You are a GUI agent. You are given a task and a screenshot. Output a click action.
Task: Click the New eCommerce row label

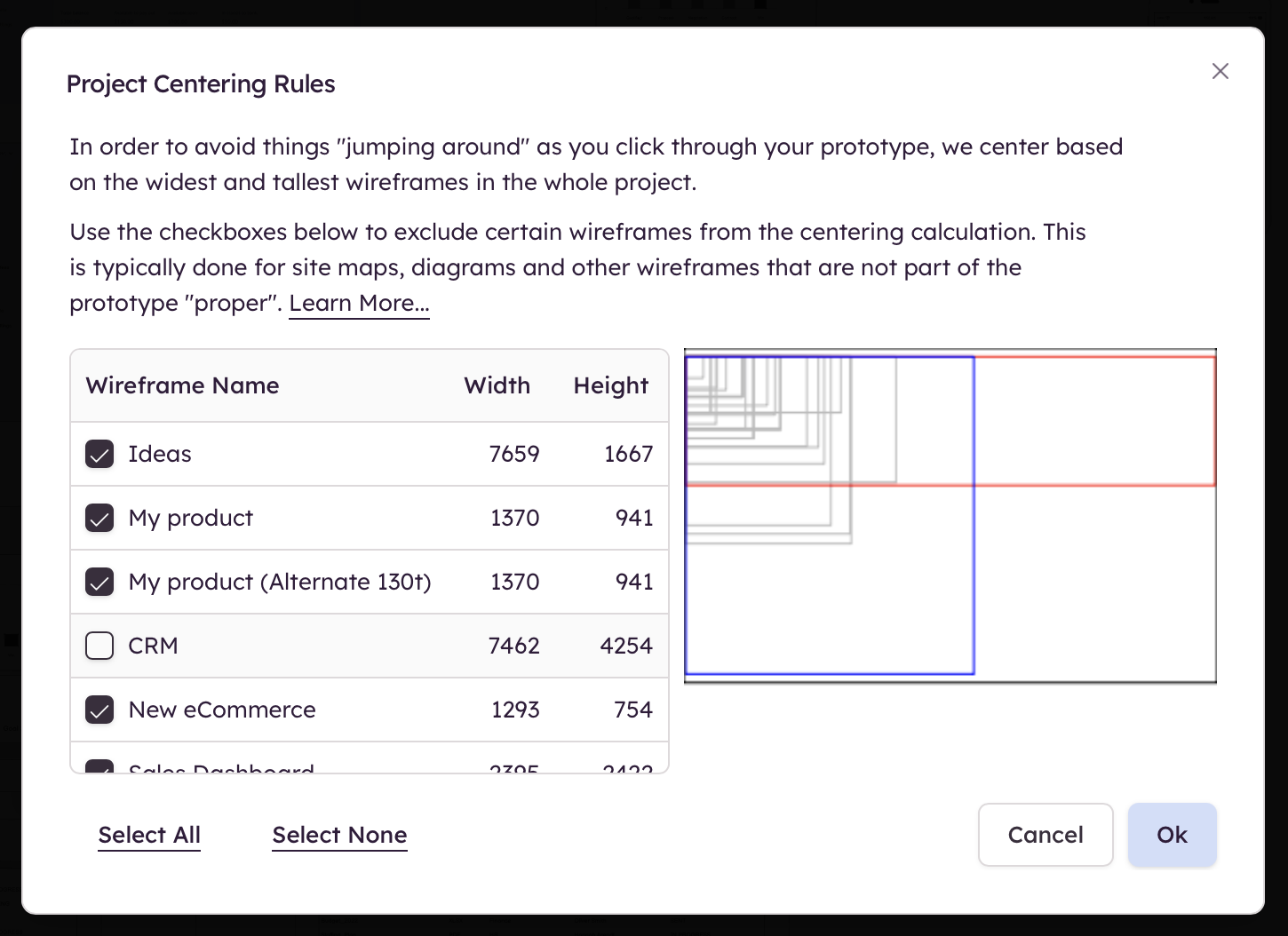point(221,710)
